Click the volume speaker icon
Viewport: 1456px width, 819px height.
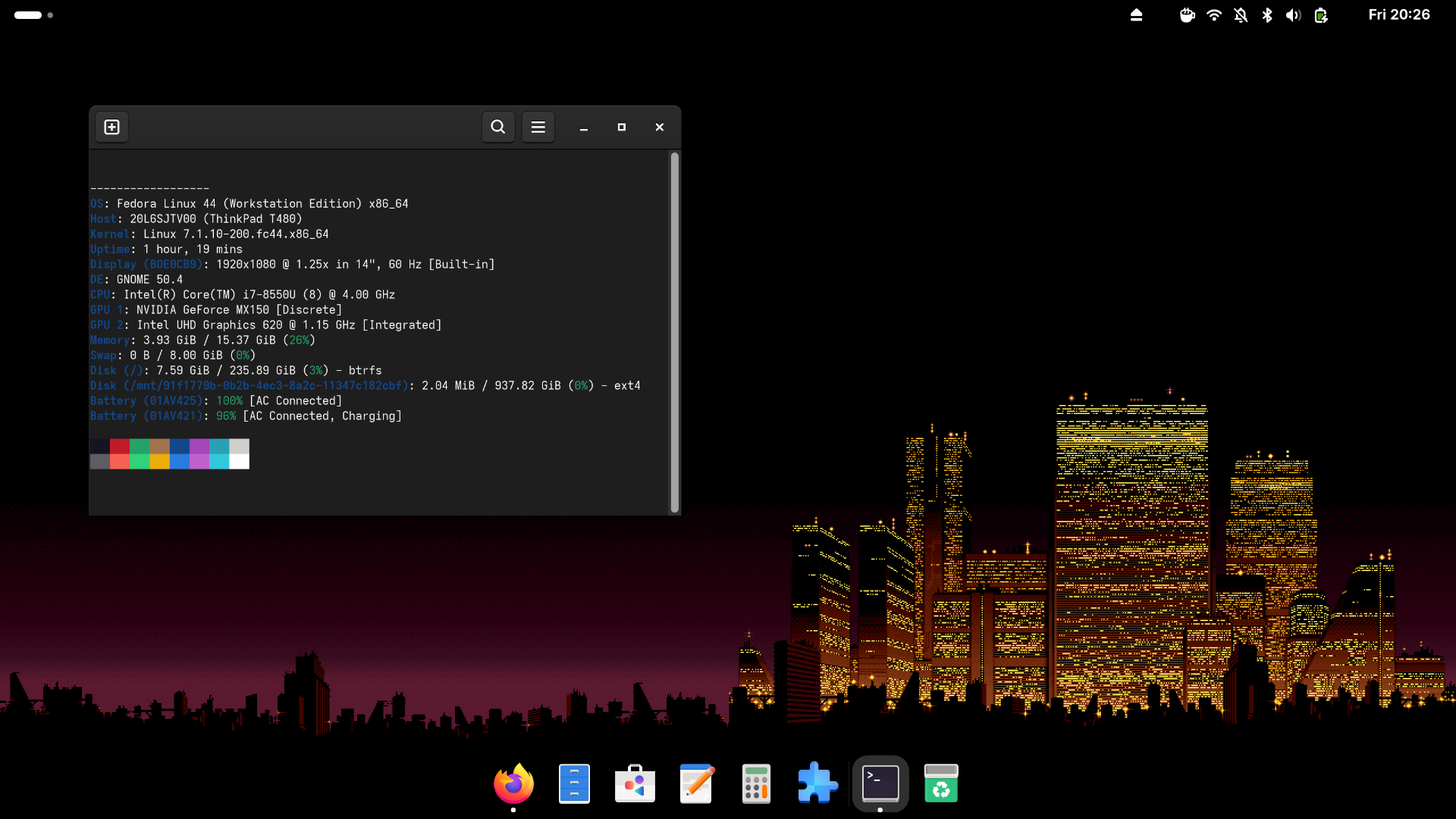pyautogui.click(x=1294, y=15)
